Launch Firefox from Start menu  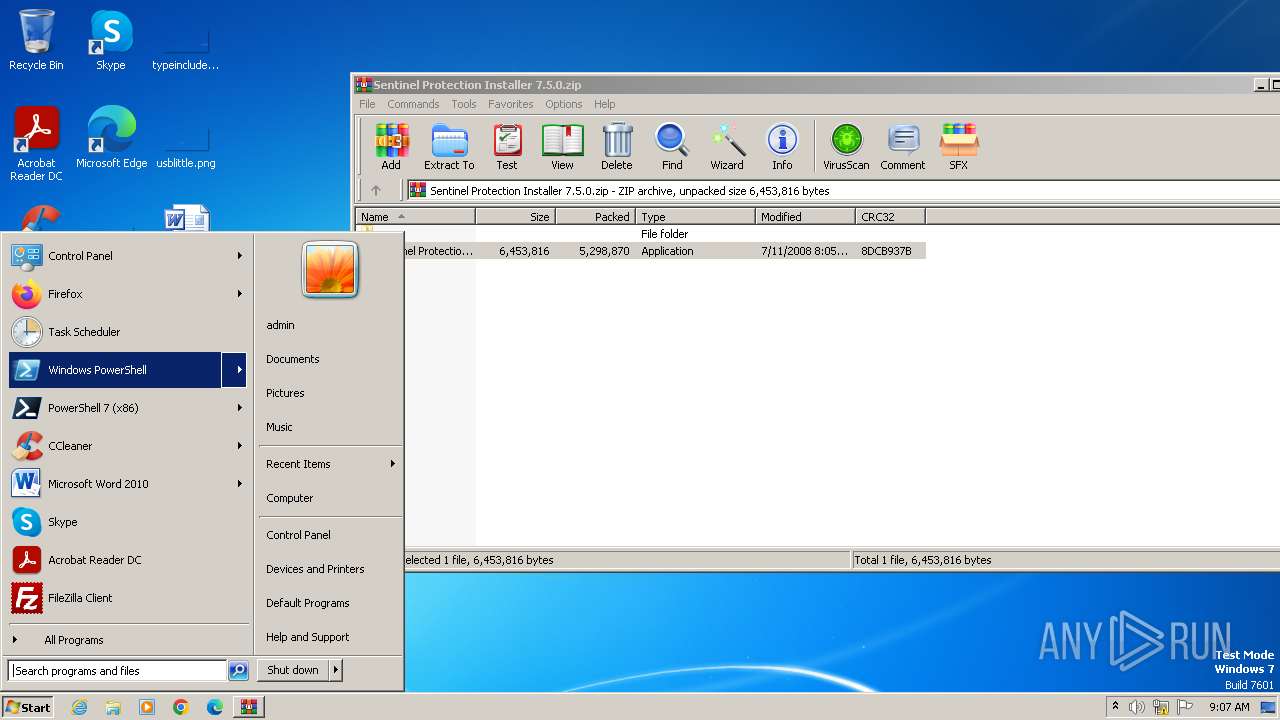(x=128, y=294)
